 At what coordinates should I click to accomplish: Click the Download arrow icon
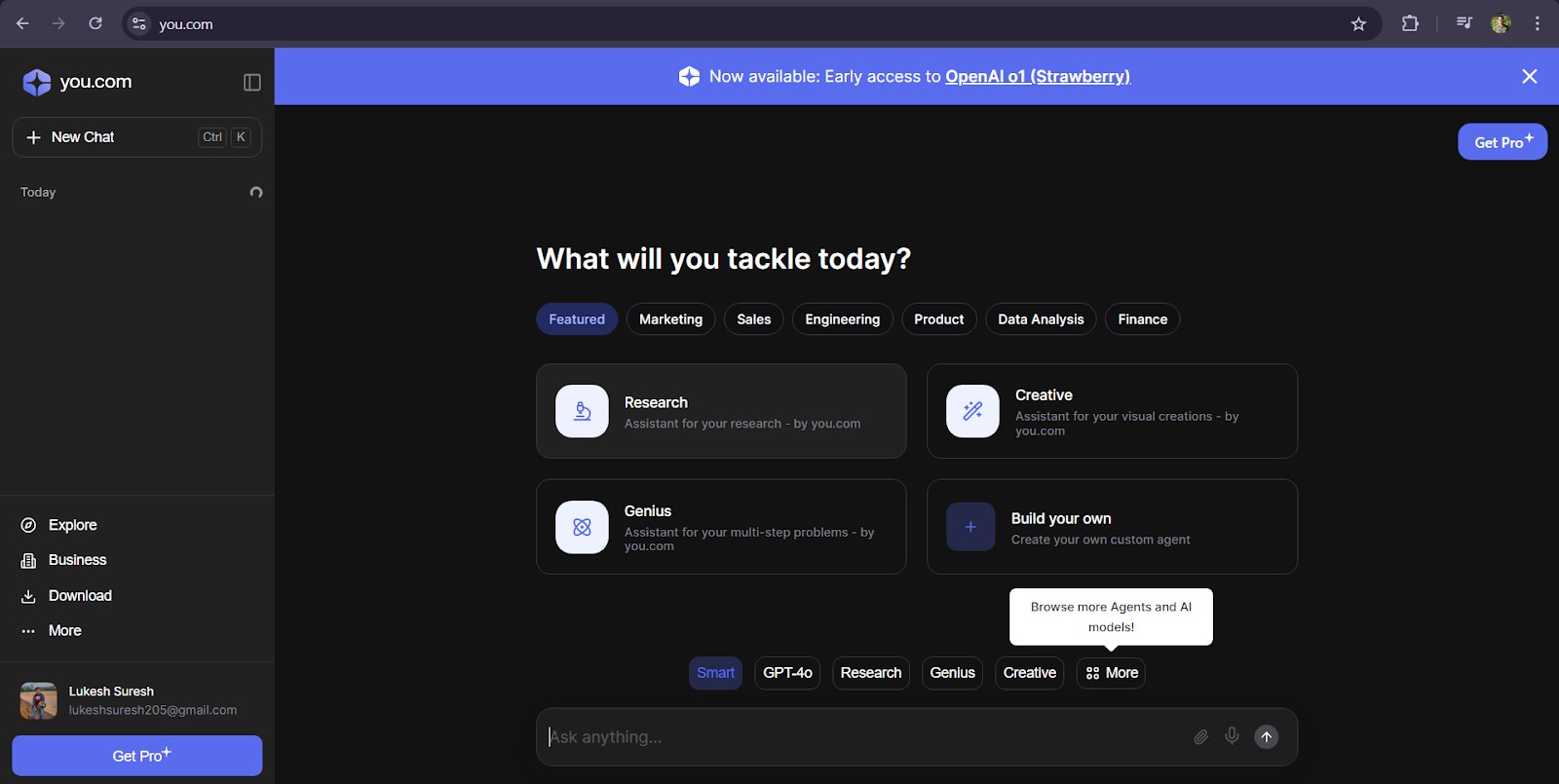point(28,596)
